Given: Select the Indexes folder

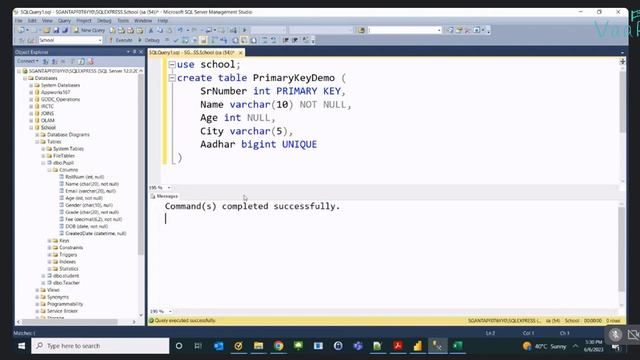Looking at the screenshot, I should click(68, 262).
